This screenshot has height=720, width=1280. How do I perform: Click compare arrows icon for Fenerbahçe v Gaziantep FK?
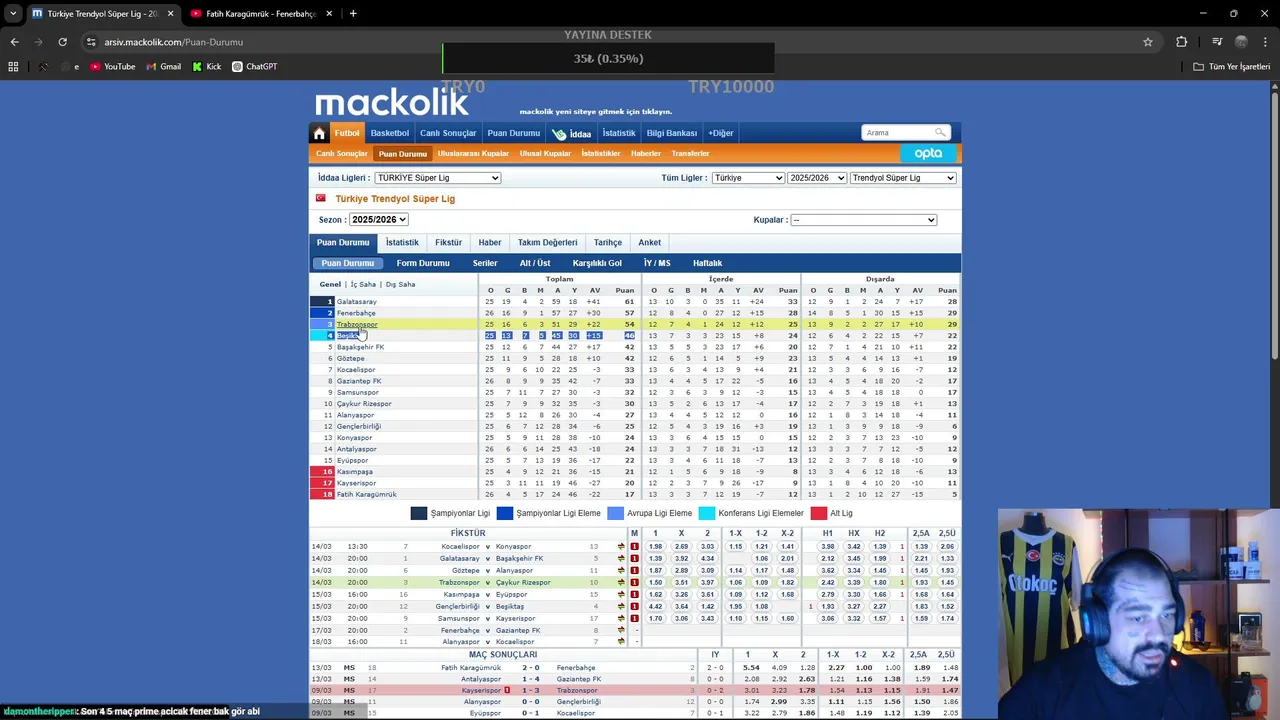click(621, 630)
